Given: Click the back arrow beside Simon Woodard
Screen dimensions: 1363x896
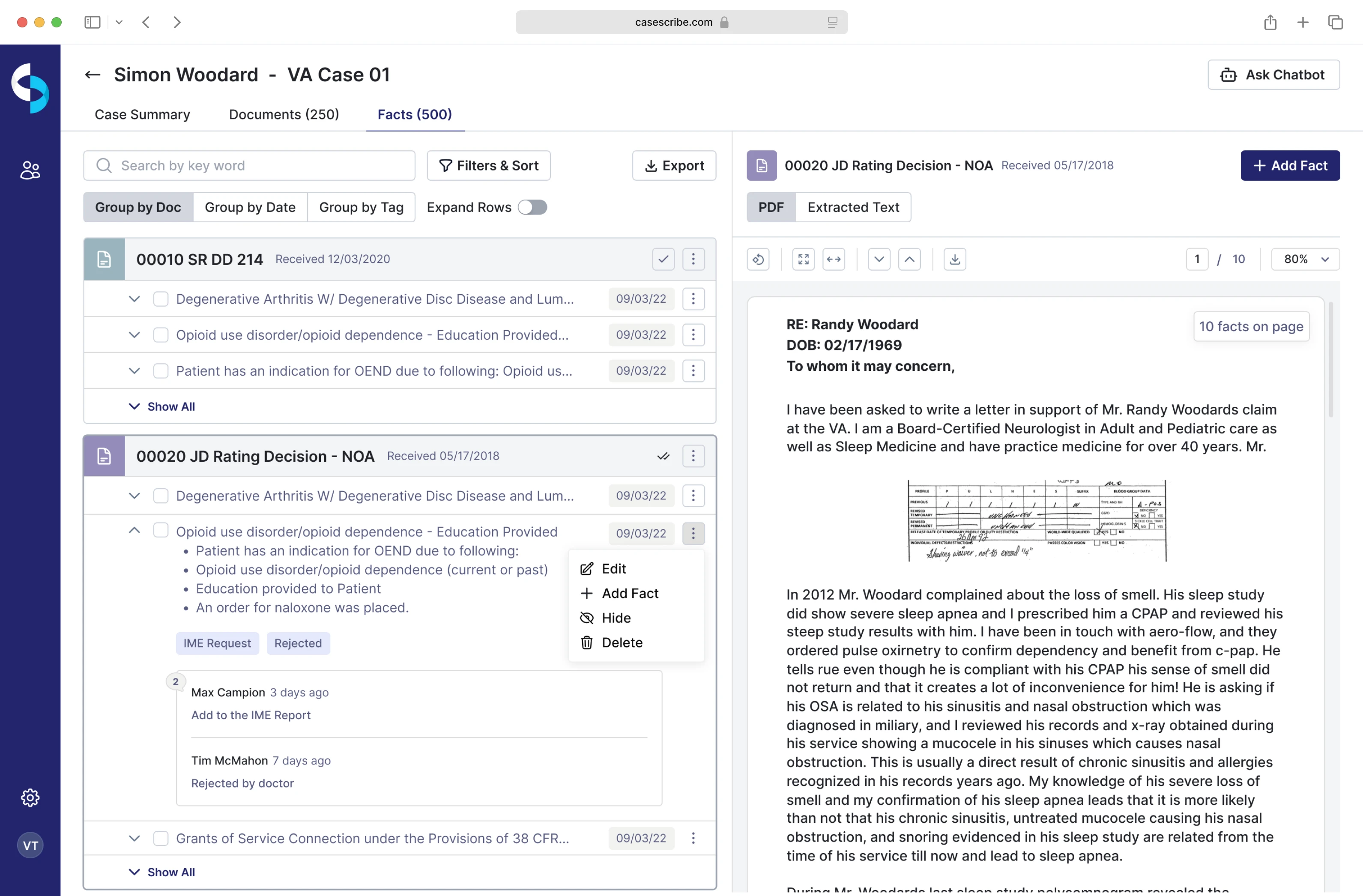Looking at the screenshot, I should tap(93, 75).
